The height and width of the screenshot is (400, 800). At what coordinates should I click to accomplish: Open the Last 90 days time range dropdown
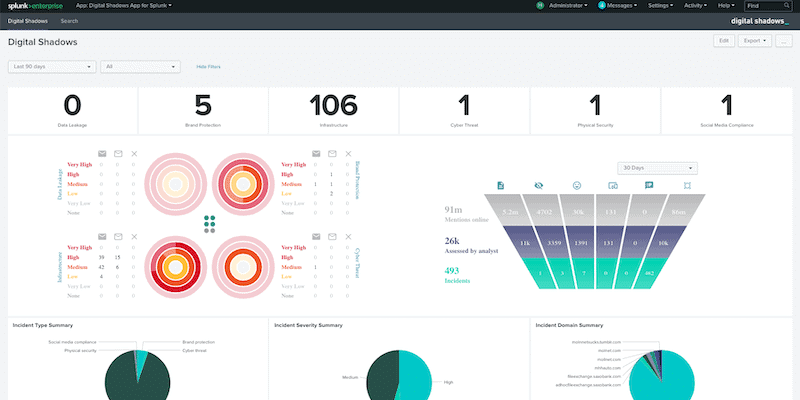coord(52,67)
